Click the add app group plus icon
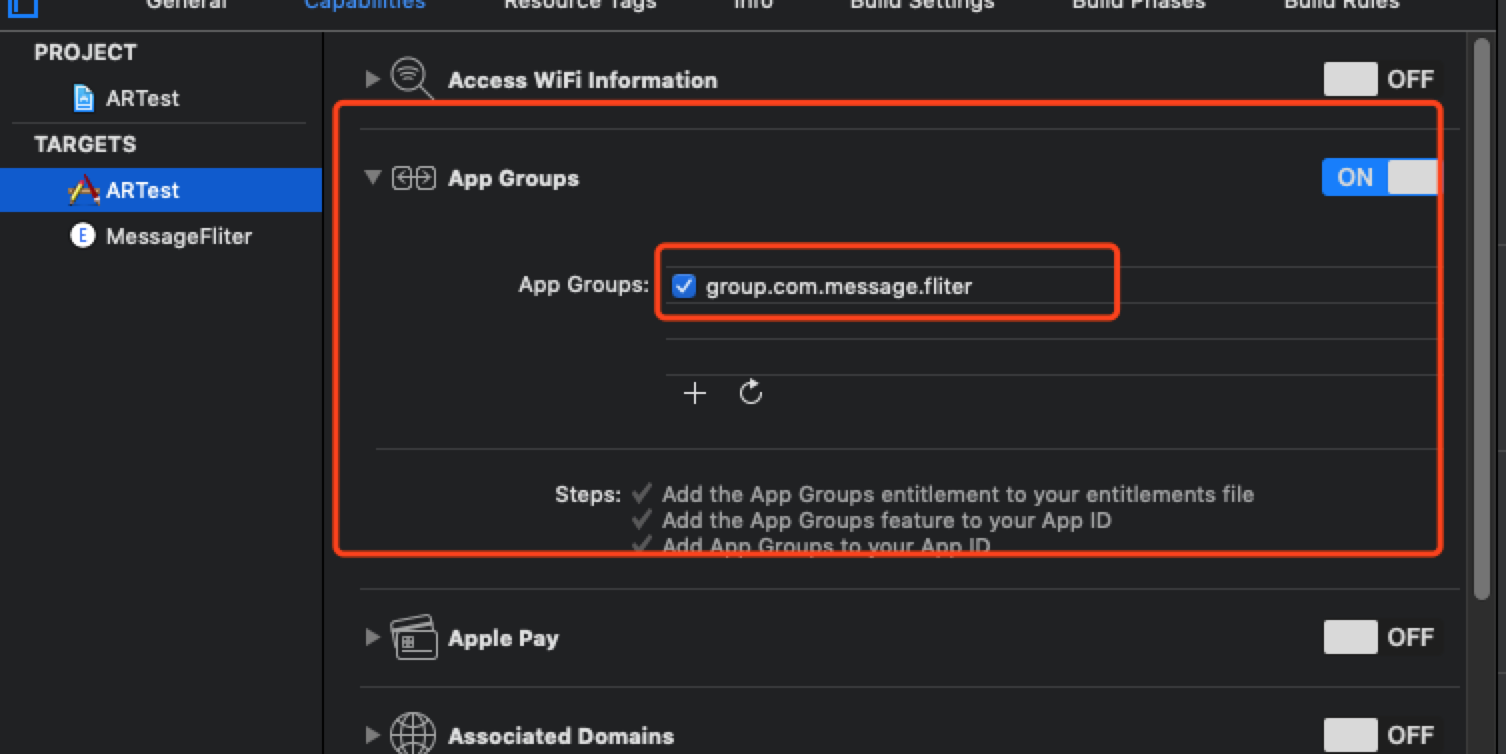1506x754 pixels. (x=694, y=393)
